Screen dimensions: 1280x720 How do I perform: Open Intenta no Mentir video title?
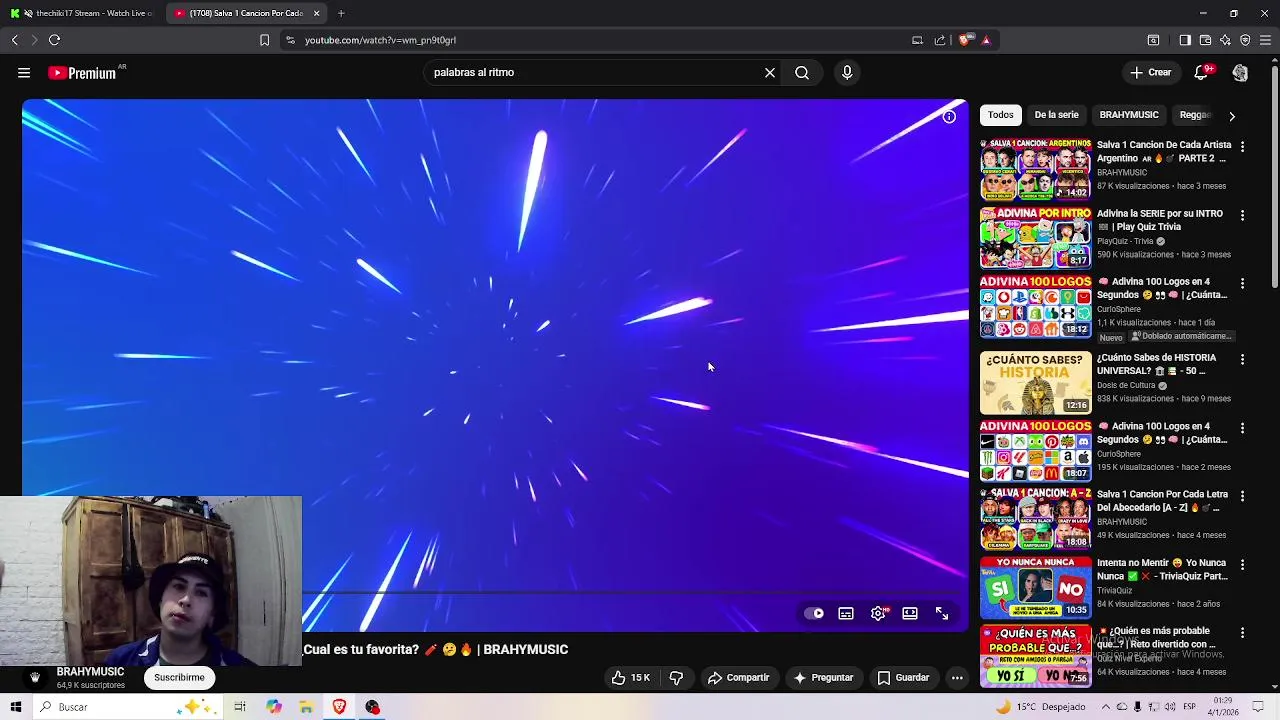click(x=1162, y=569)
